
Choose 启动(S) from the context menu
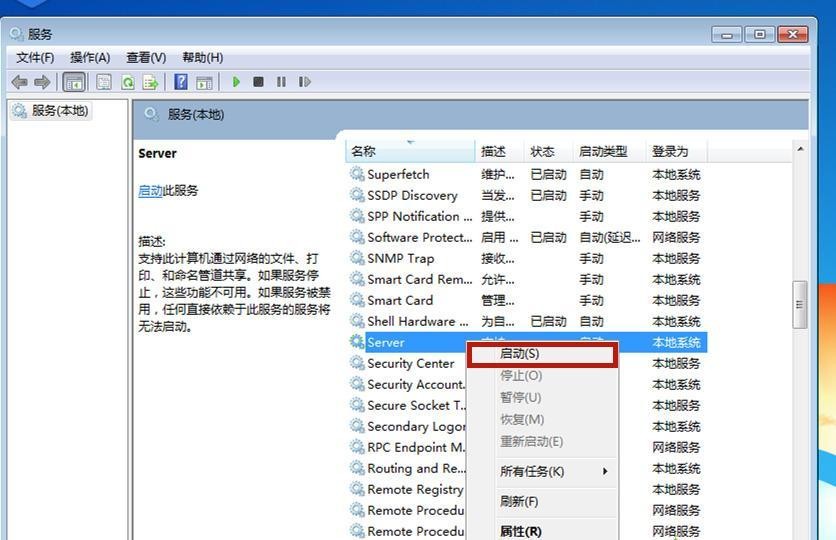click(x=519, y=354)
